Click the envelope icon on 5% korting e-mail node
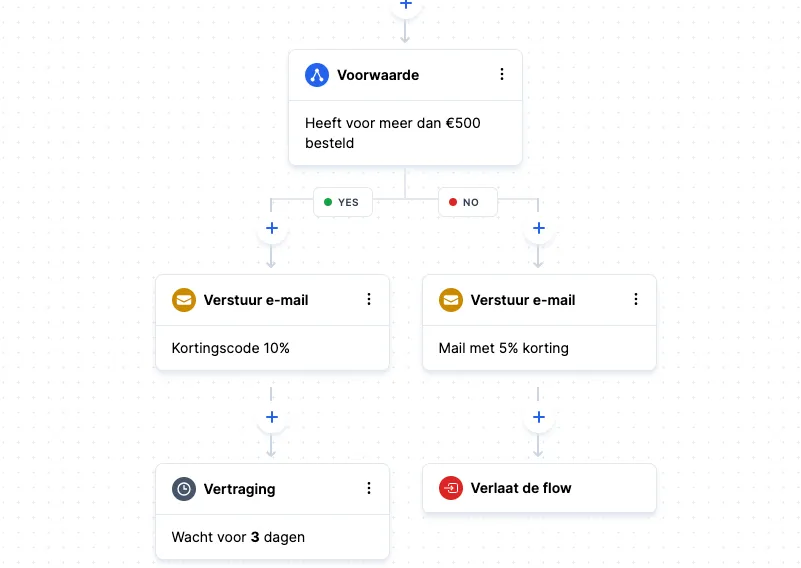The image size is (801, 568). 451,300
